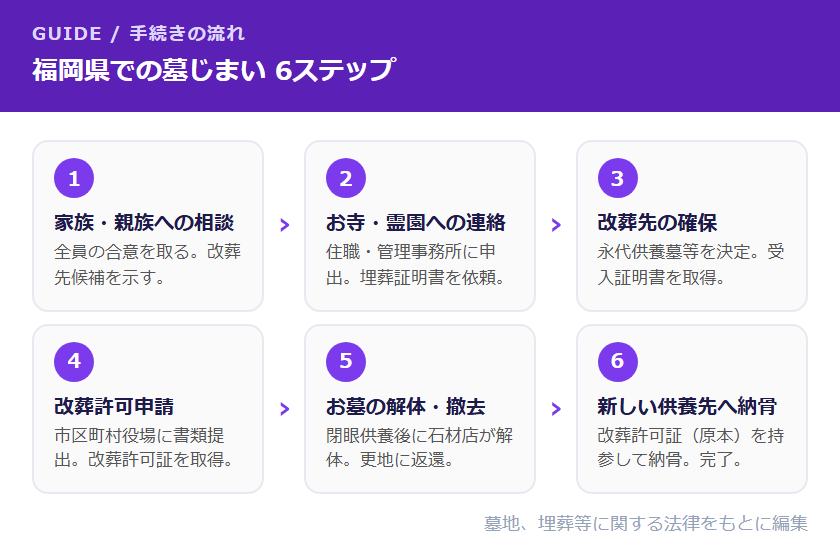
Task: Click the 福岡県での墓じまい 6ステップ main title
Action: [x=213, y=71]
